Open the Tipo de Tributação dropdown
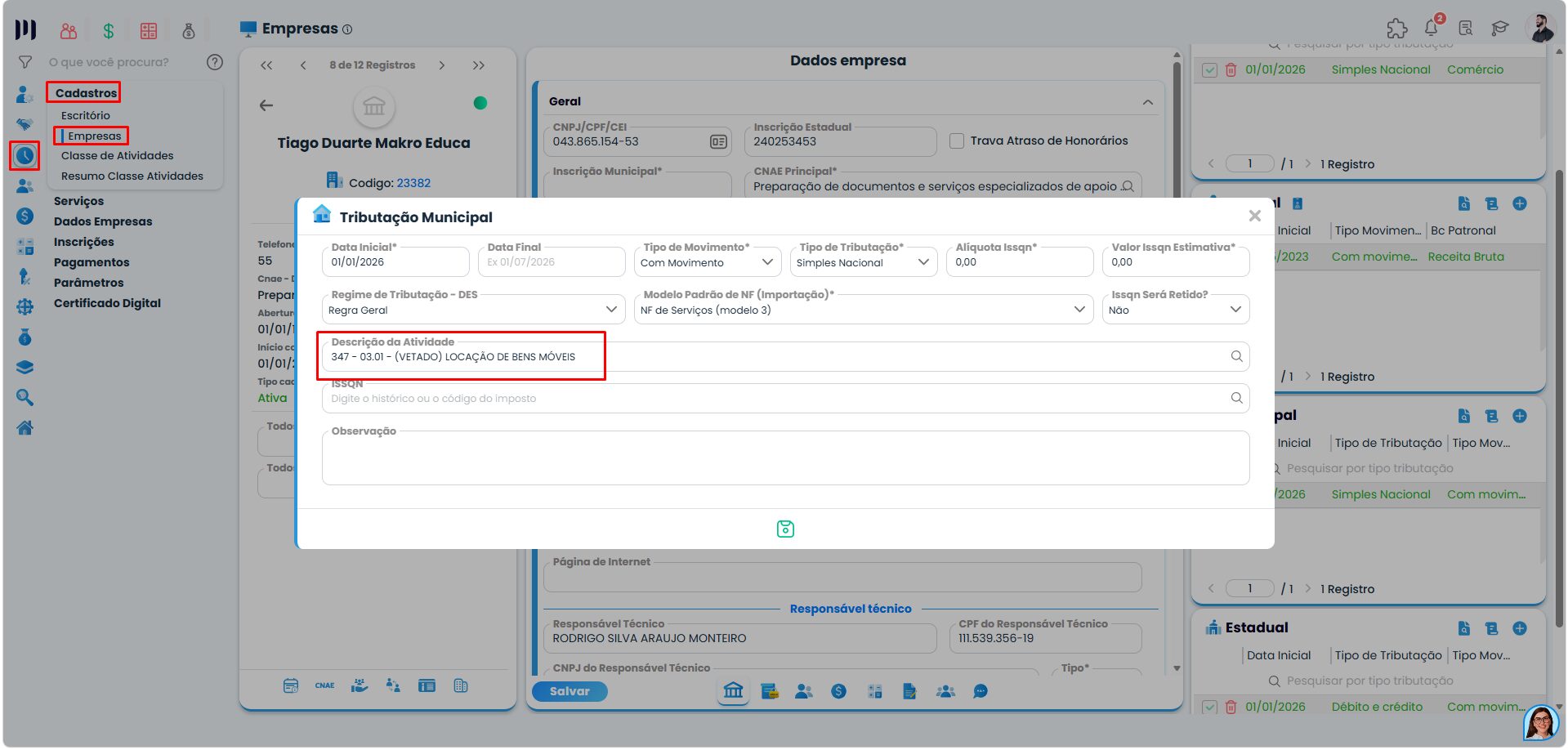Image resolution: width=1568 pixels, height=750 pixels. click(864, 262)
